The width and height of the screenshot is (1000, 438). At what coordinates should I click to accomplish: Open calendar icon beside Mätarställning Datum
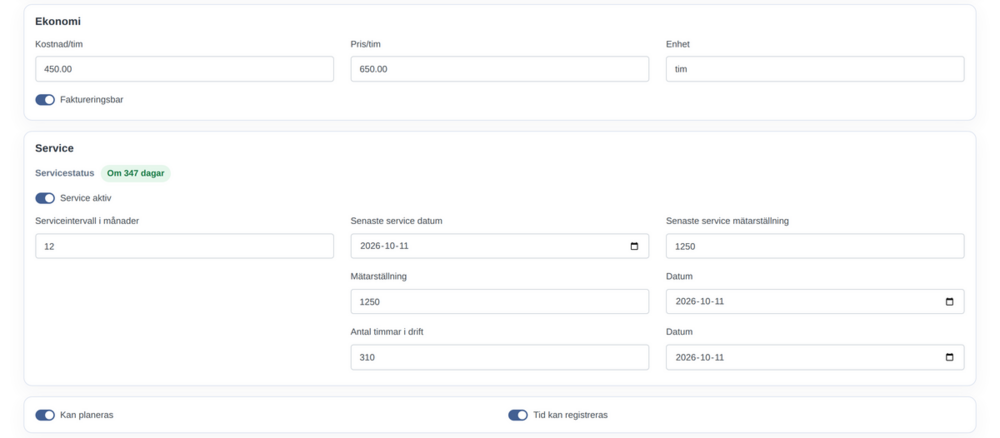(949, 302)
